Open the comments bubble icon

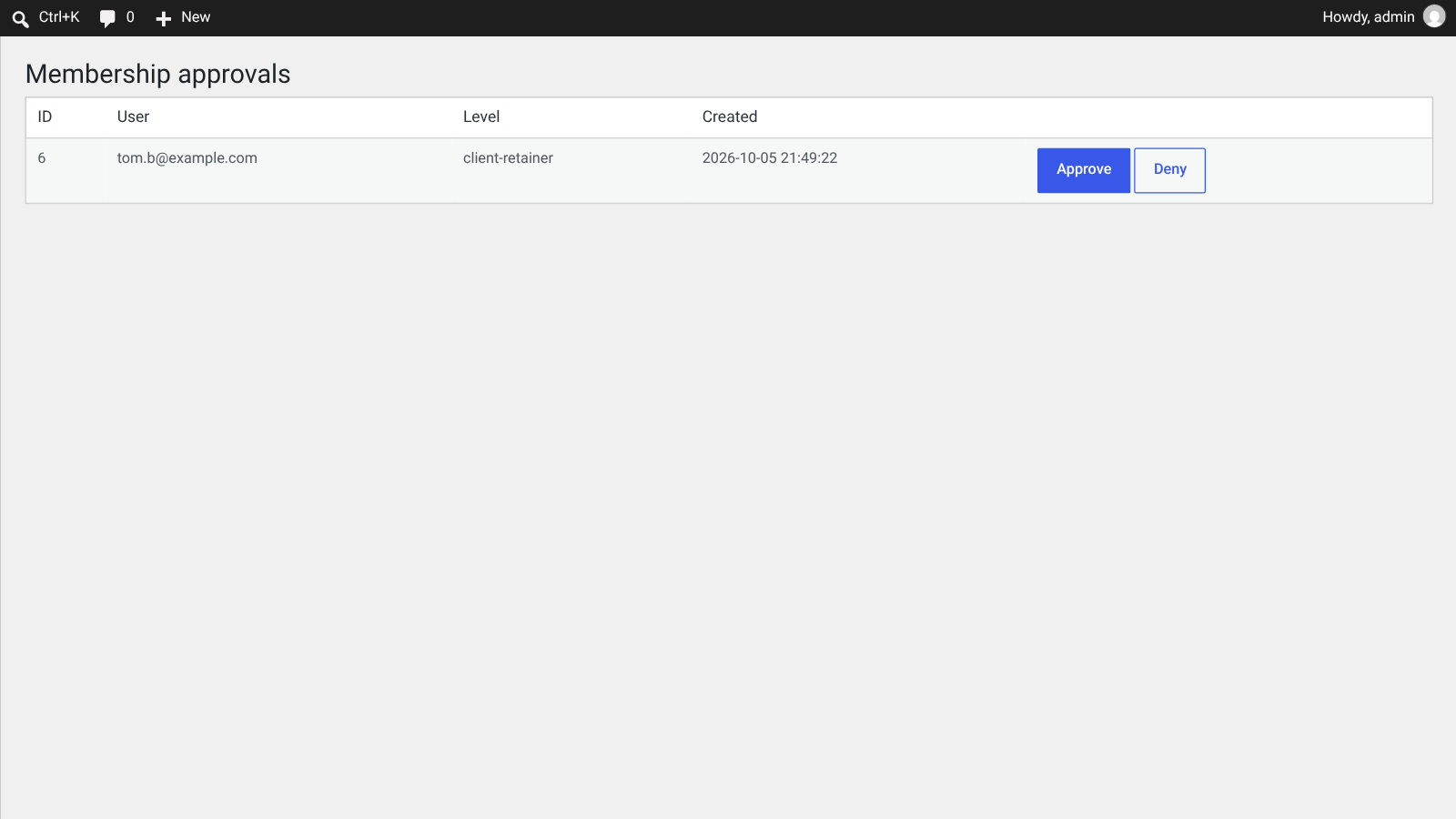(x=107, y=18)
